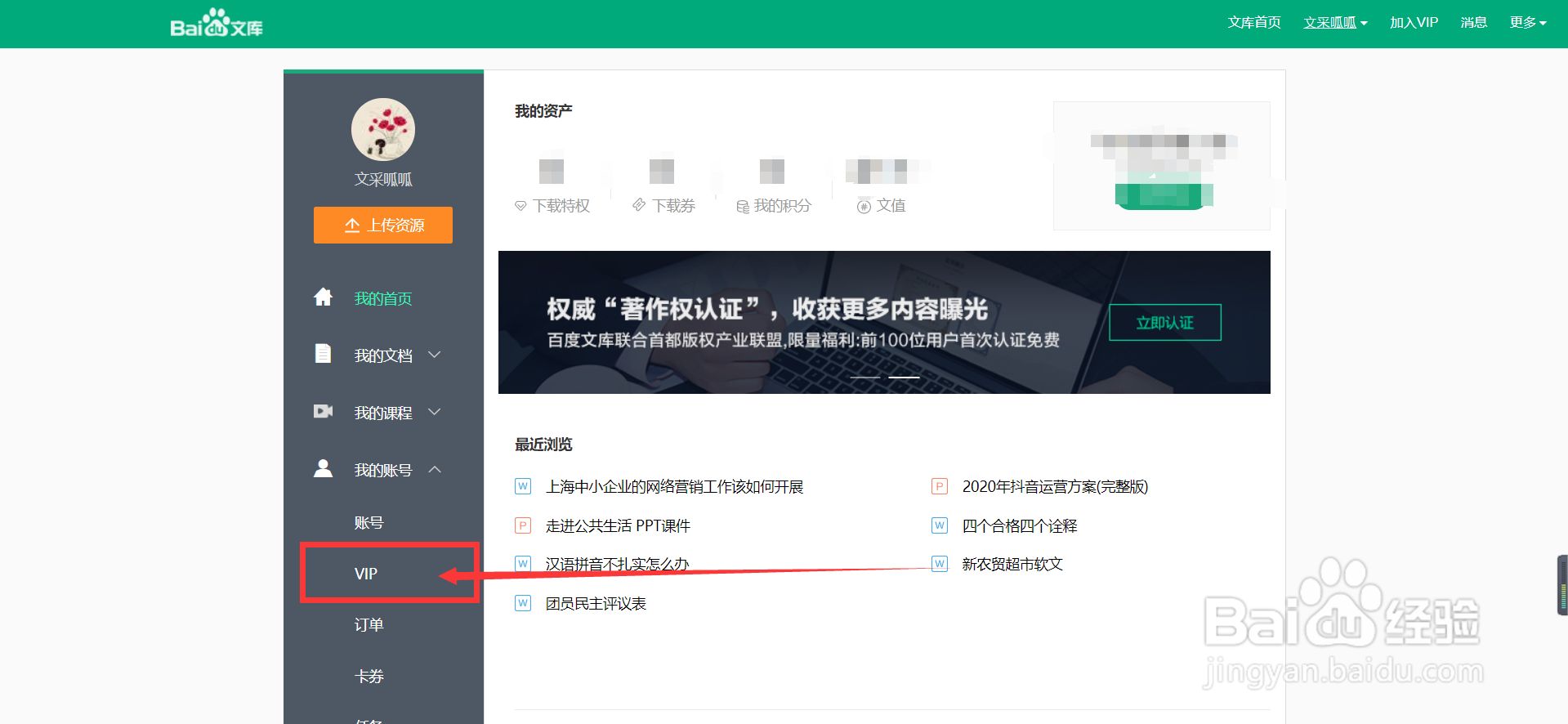Click the 下载券 label

point(673,206)
